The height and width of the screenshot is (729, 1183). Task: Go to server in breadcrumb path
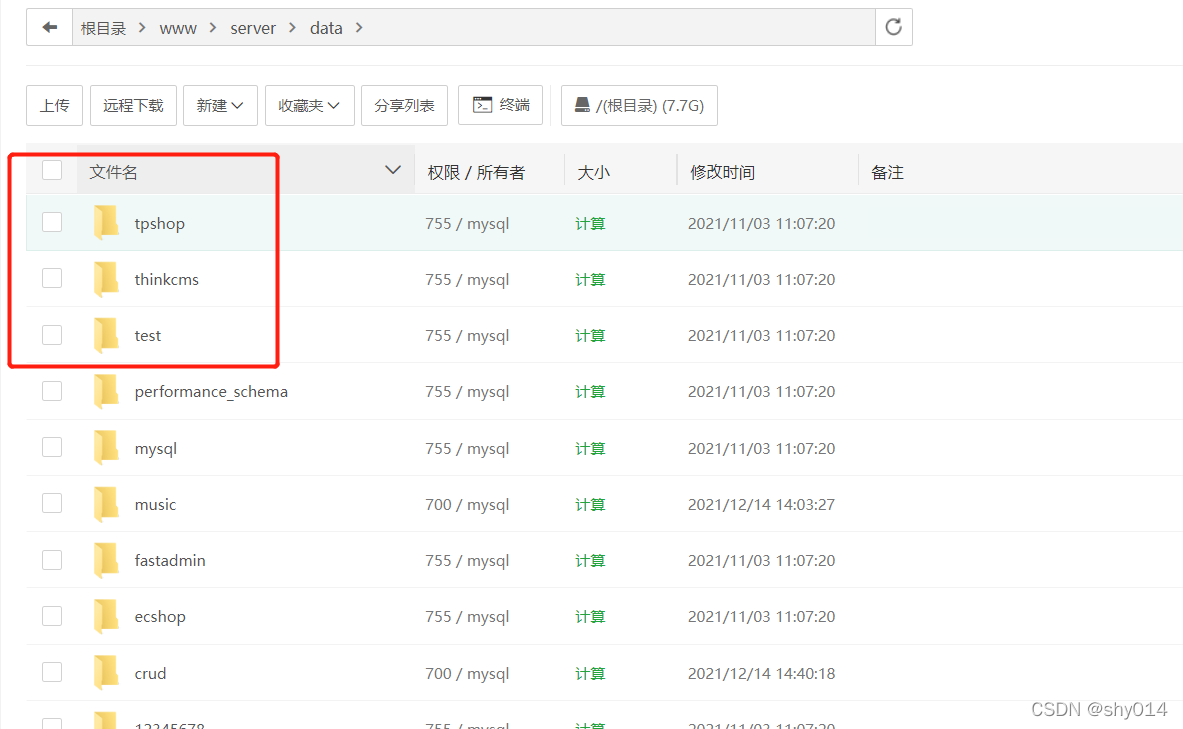tap(253, 29)
